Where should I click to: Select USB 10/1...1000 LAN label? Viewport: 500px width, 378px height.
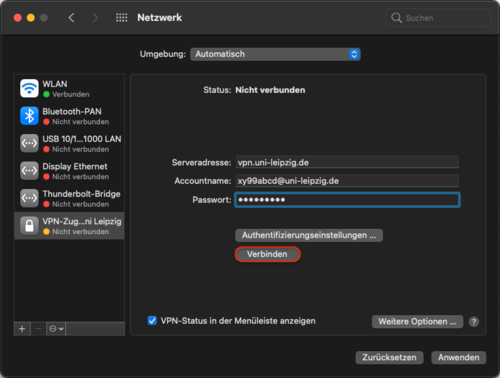[x=82, y=139]
